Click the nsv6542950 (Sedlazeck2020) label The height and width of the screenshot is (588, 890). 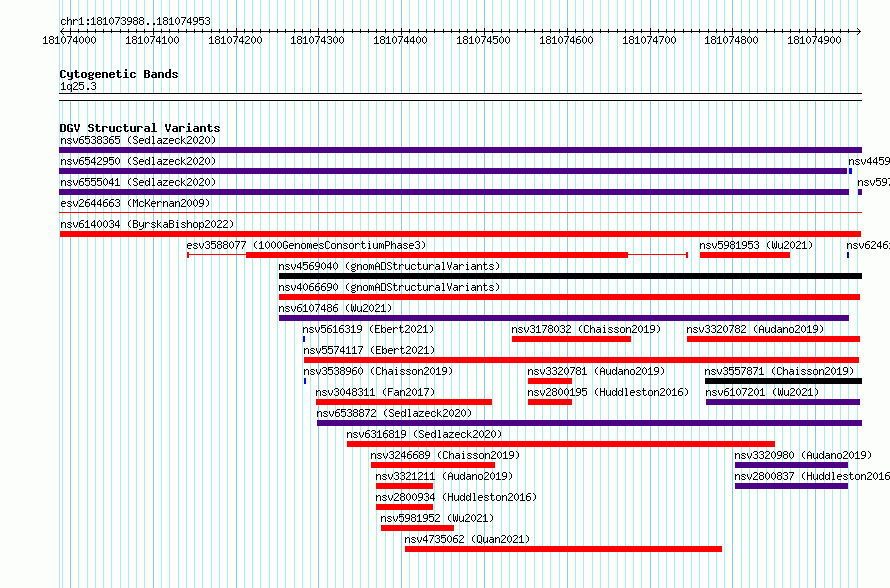click(x=138, y=161)
